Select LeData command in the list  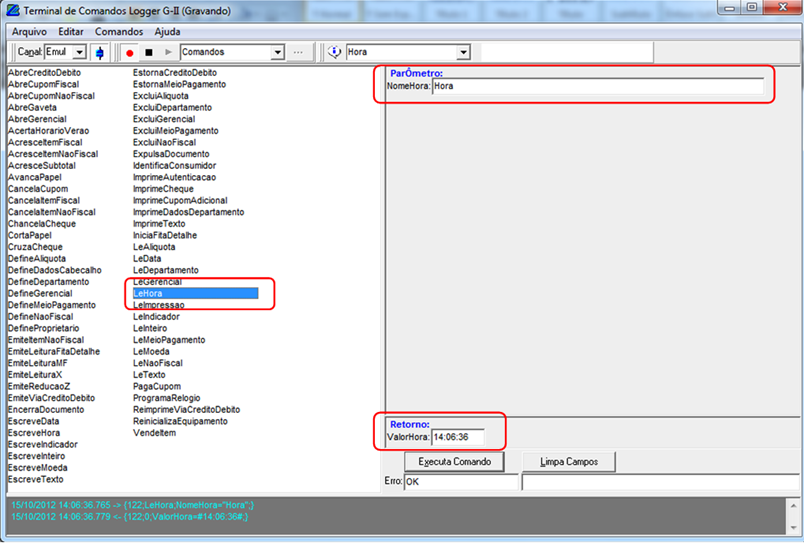click(146, 258)
